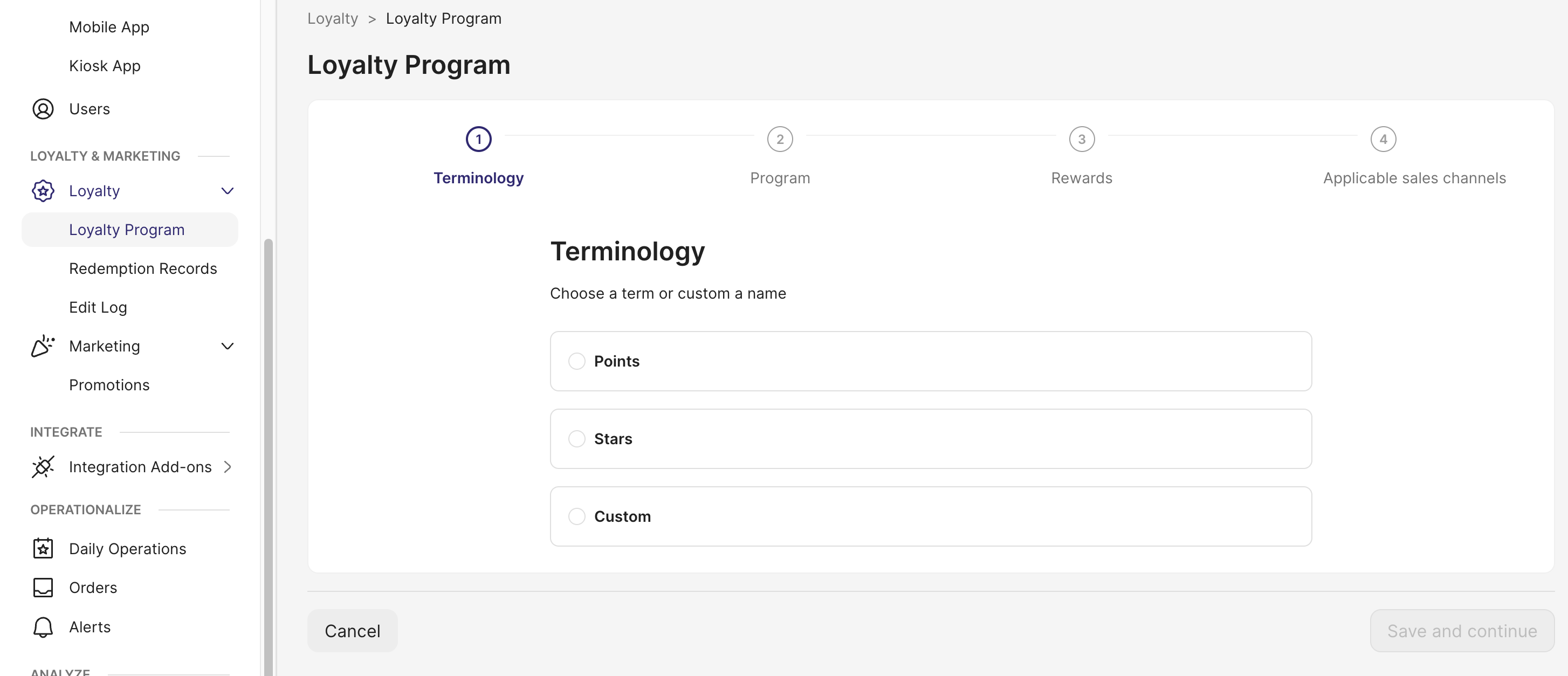Click step 2 Program circle icon
This screenshot has height=676, width=1568.
pyautogui.click(x=780, y=139)
